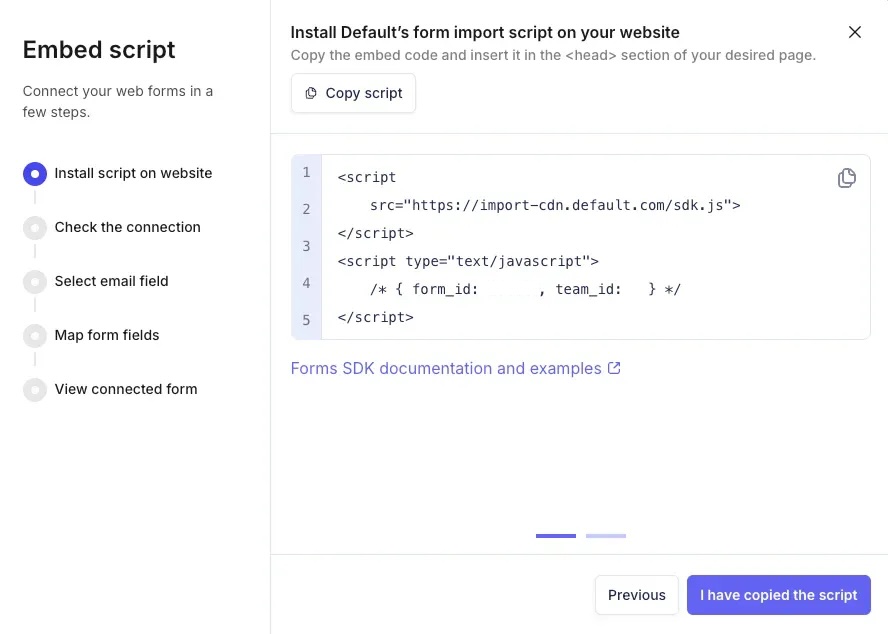Select the Check the connection step
Image resolution: width=888 pixels, height=634 pixels.
[127, 227]
